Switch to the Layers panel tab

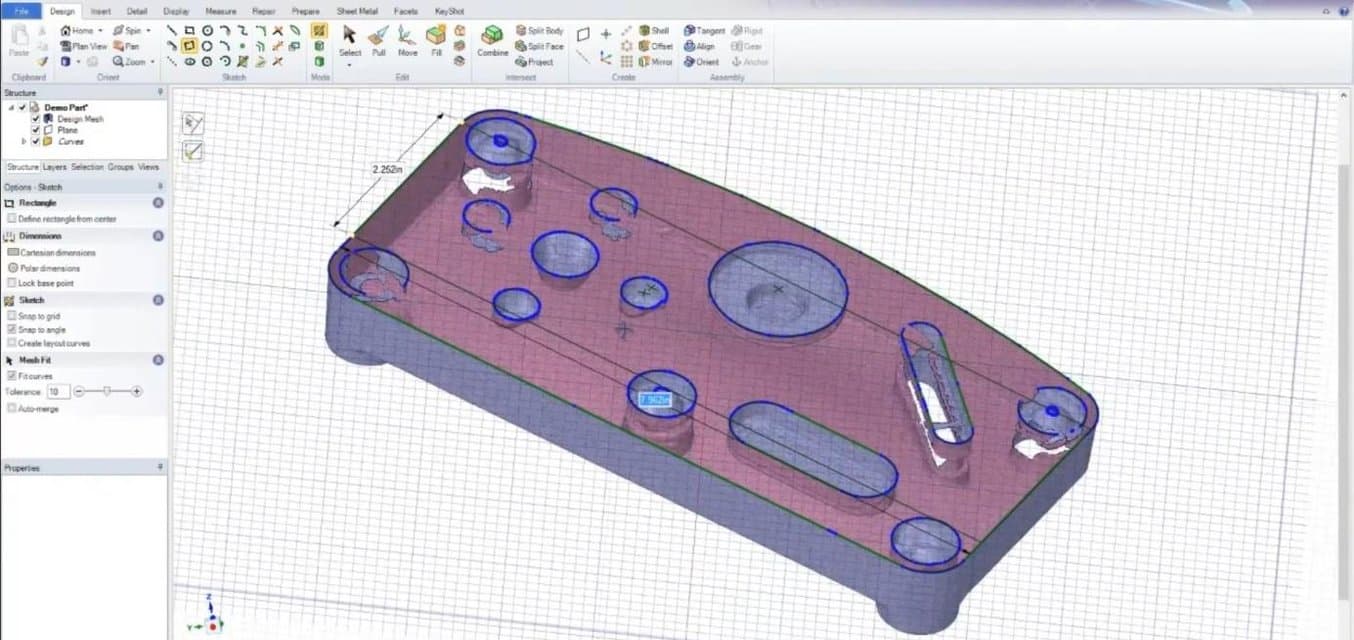54,167
